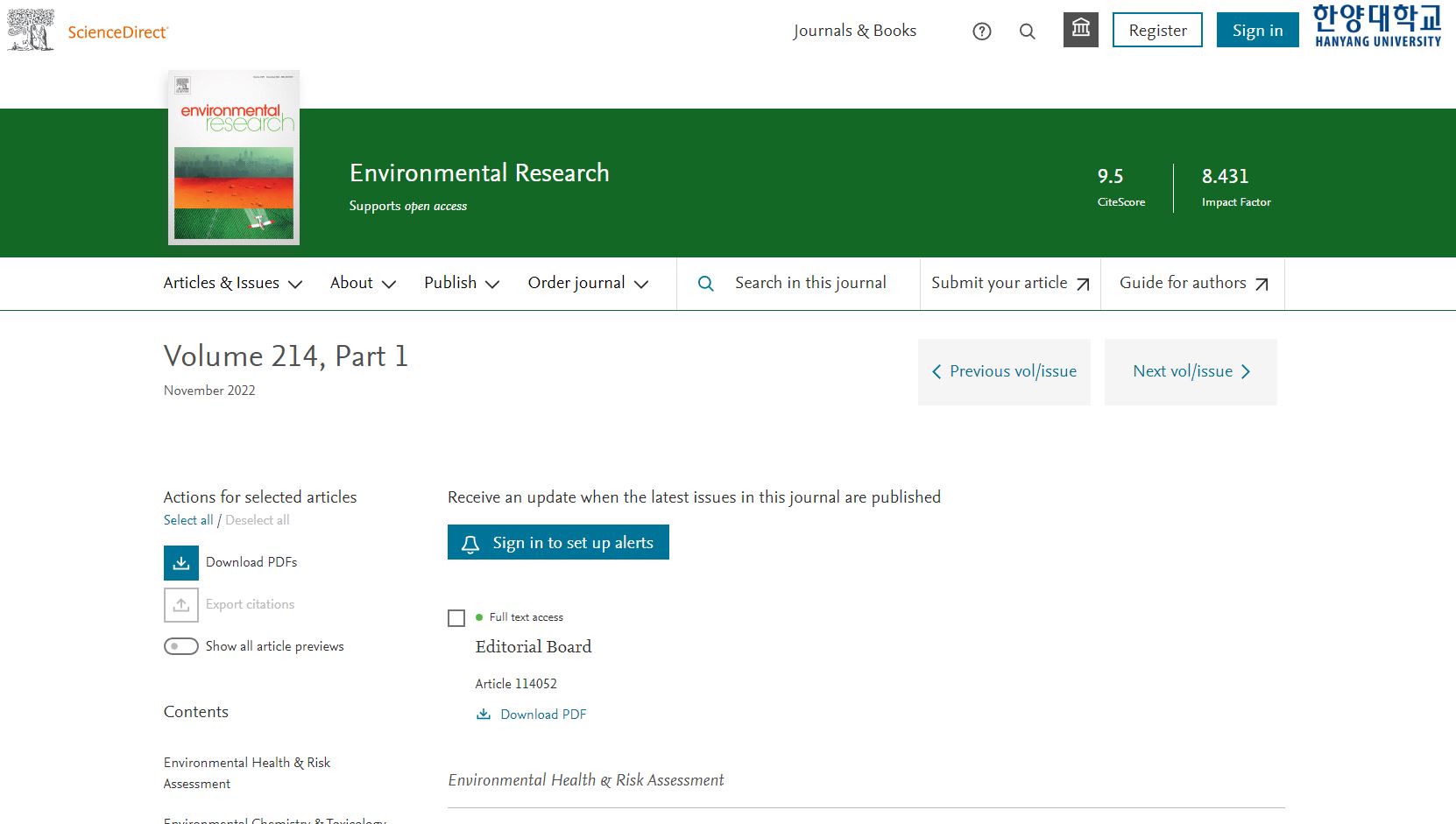The image size is (1456, 824).
Task: Click the Export citations upload icon
Action: (181, 605)
